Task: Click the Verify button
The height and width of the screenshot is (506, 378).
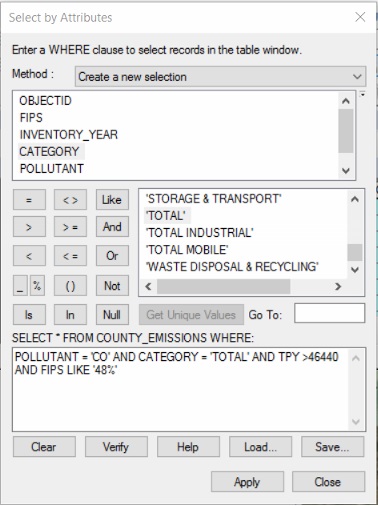Action: coord(116,447)
